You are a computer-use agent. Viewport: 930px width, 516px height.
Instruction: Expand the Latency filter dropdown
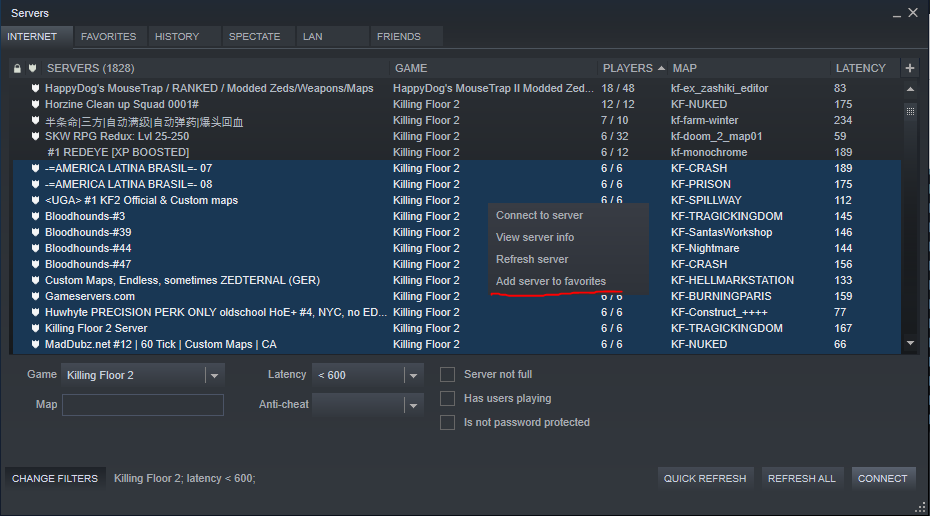click(x=413, y=375)
